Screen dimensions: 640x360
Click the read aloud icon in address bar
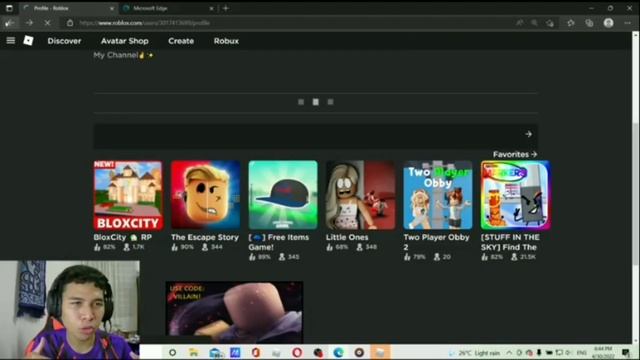click(x=519, y=23)
